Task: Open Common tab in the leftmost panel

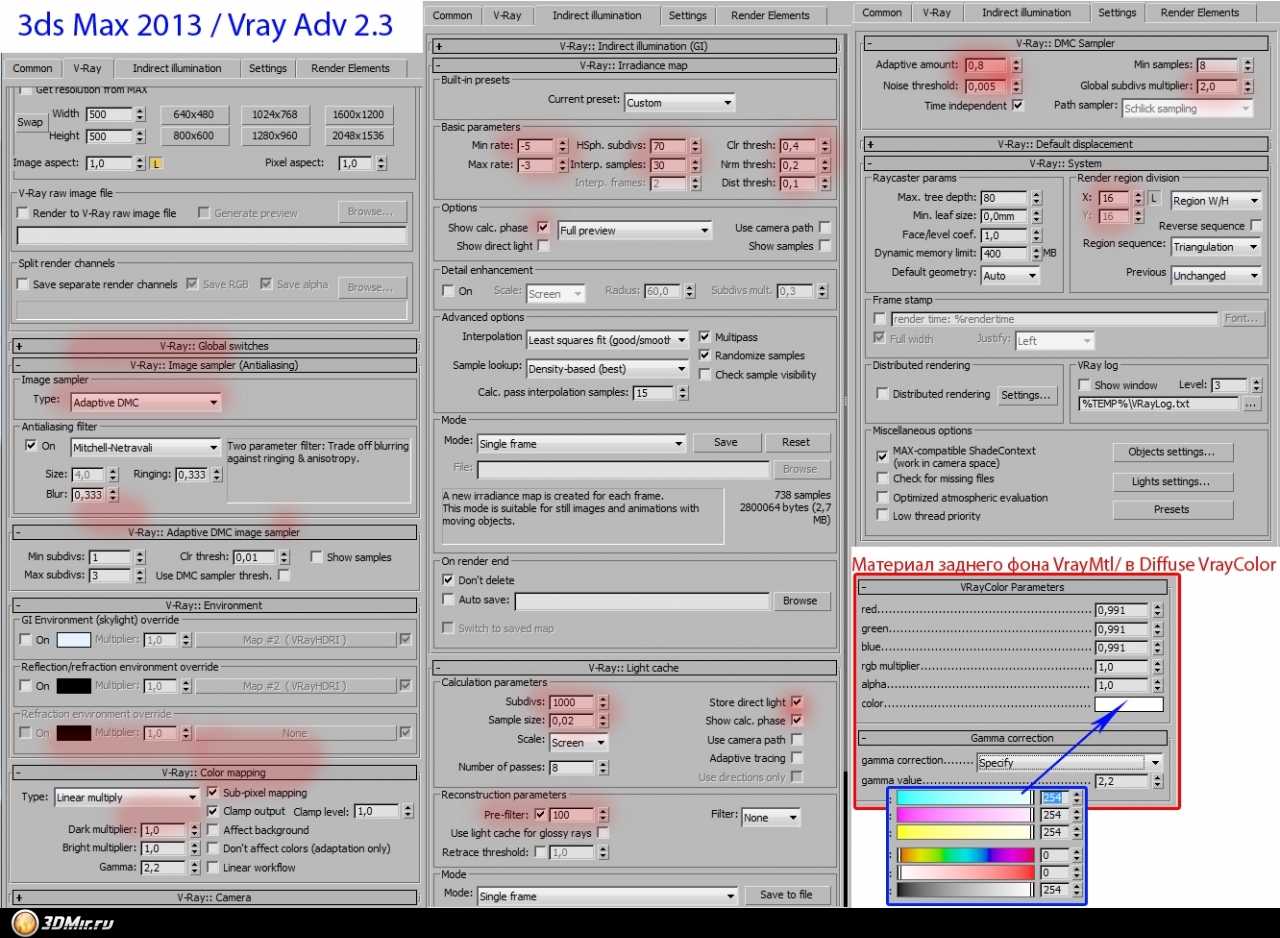Action: [32, 68]
